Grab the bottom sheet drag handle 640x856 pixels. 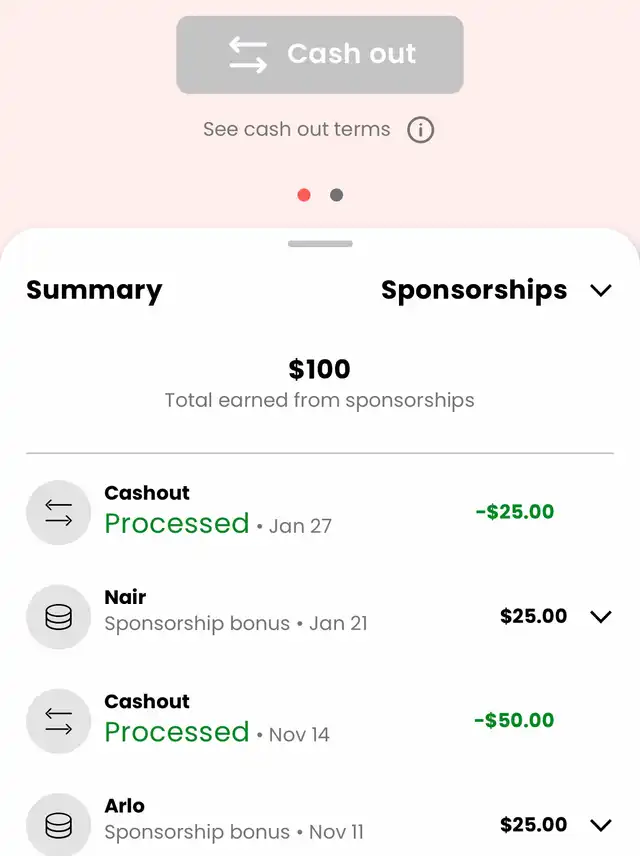coord(320,243)
